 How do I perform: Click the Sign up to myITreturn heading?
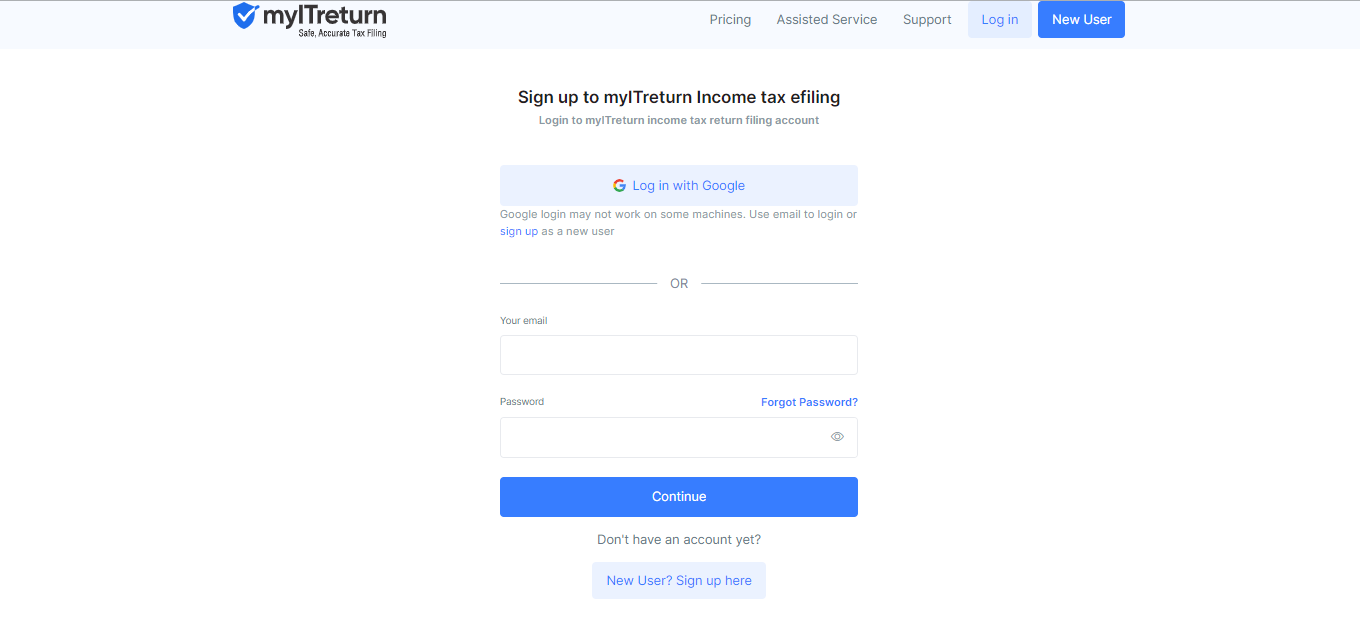[x=679, y=97]
